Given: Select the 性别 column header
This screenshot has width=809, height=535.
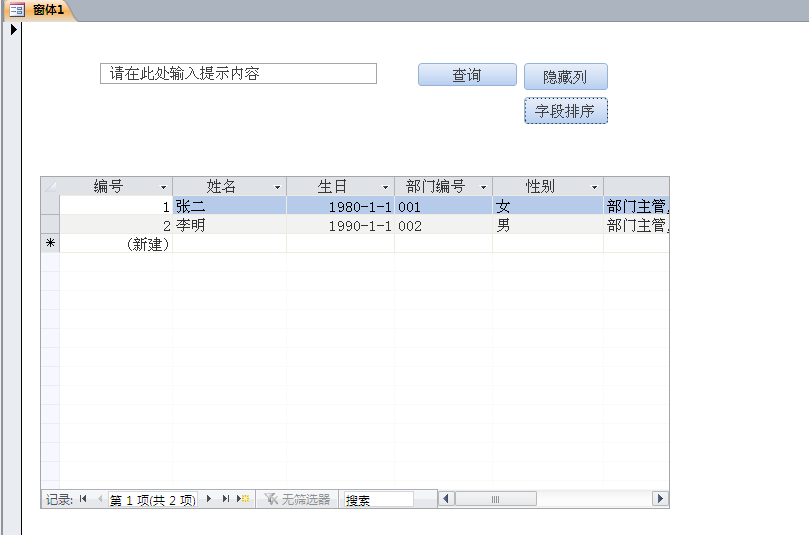Looking at the screenshot, I should pyautogui.click(x=548, y=186).
